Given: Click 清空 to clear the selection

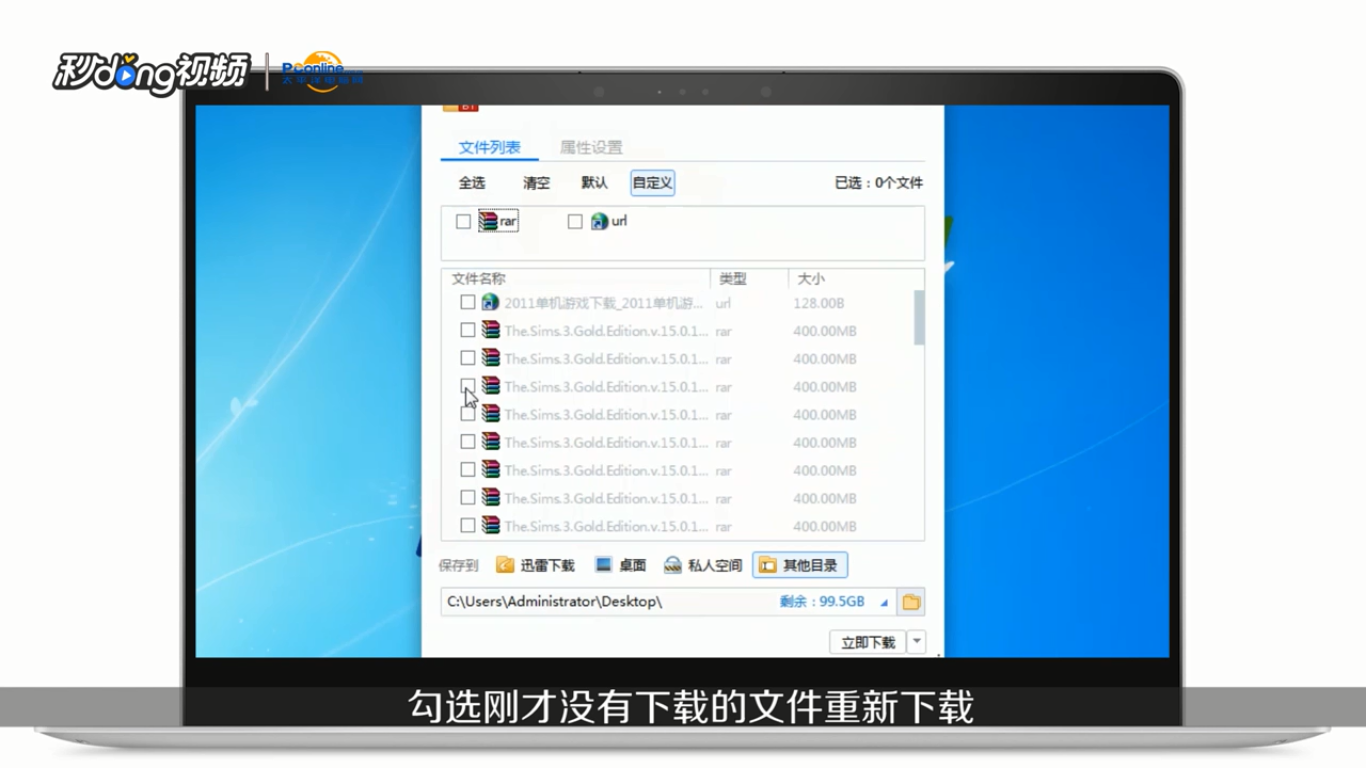Looking at the screenshot, I should pos(536,183).
